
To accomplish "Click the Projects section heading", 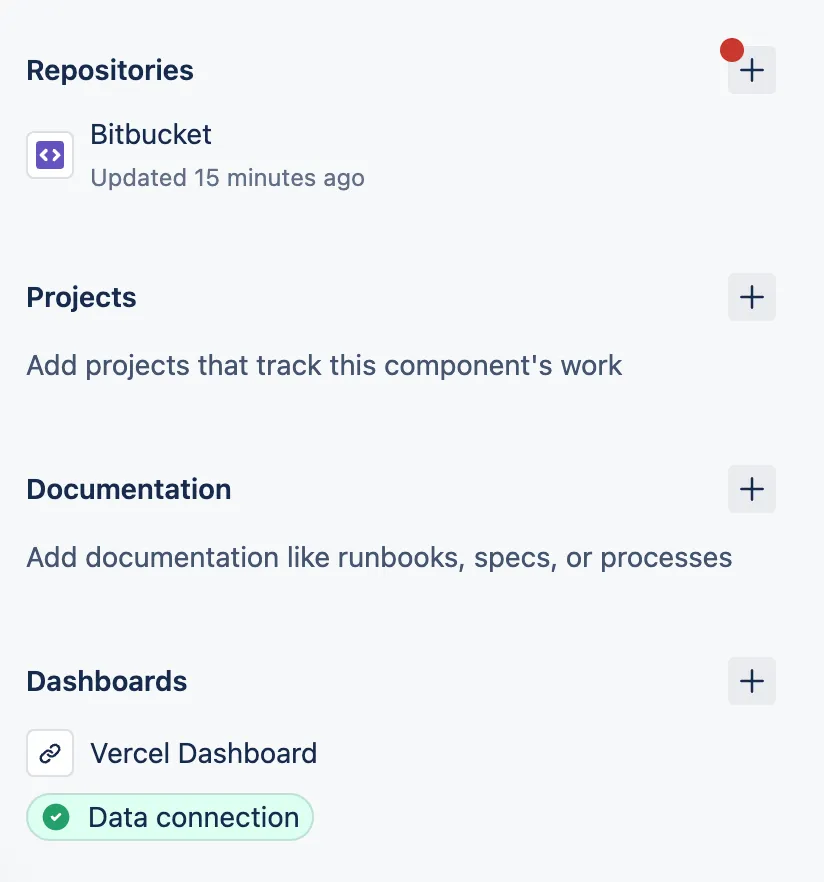I will (81, 297).
